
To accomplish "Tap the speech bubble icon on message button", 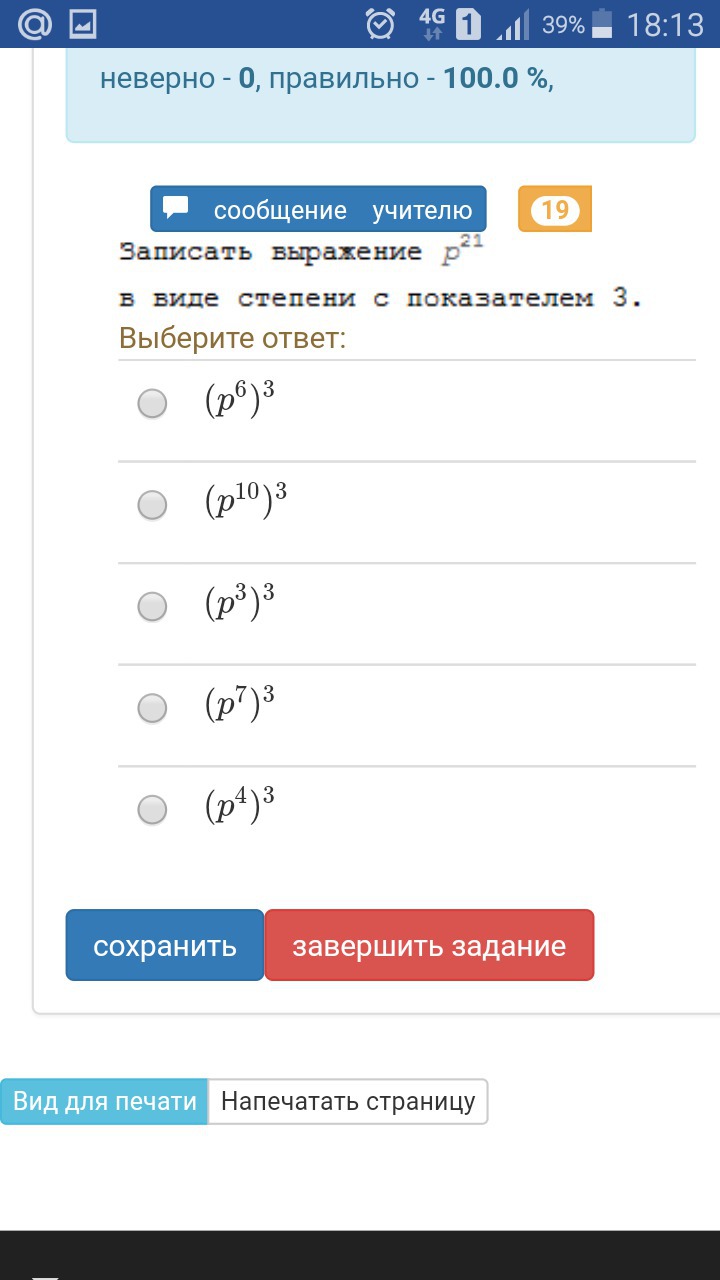I will click(x=177, y=208).
